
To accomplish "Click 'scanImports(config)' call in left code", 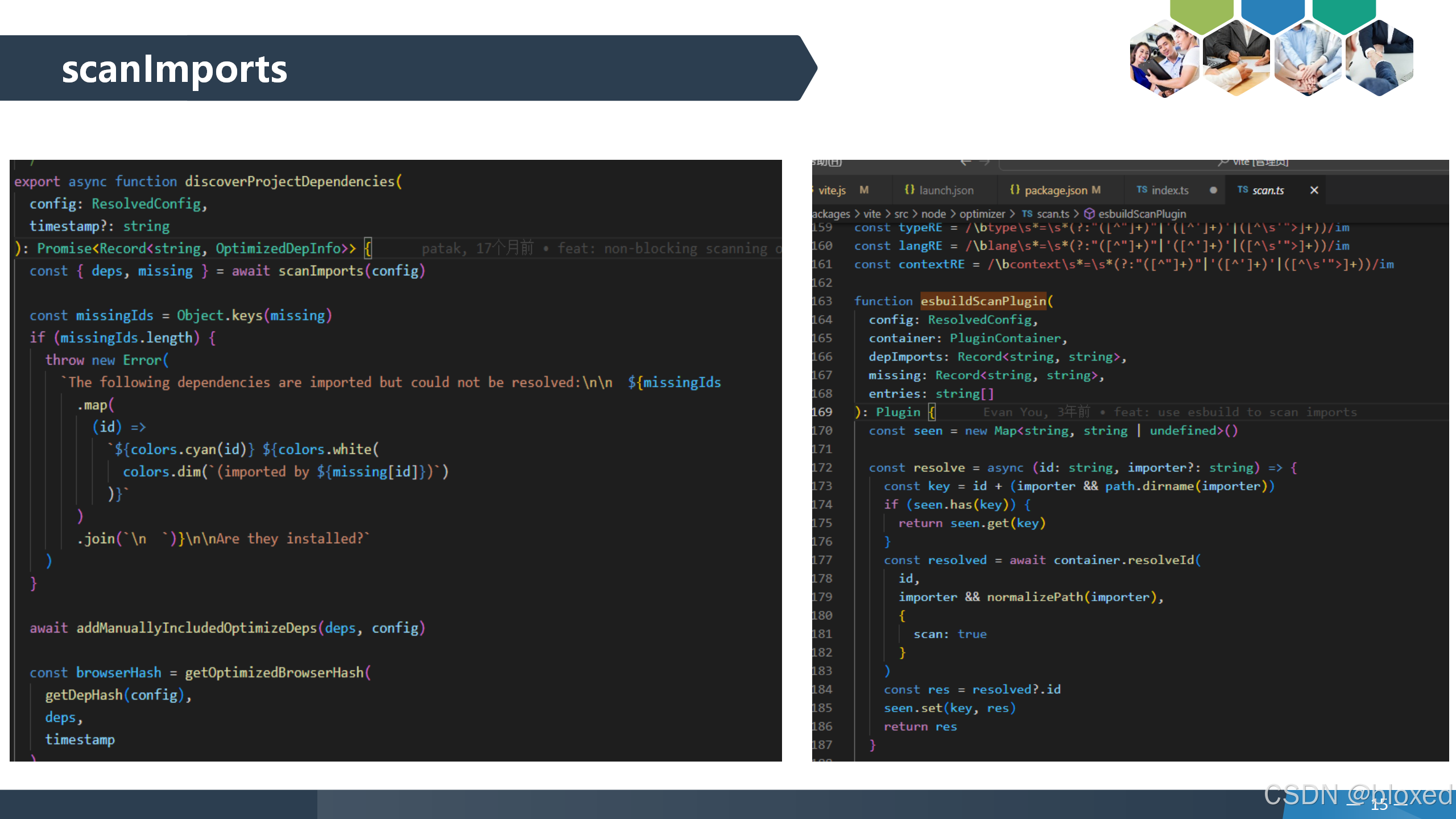I will tap(351, 271).
